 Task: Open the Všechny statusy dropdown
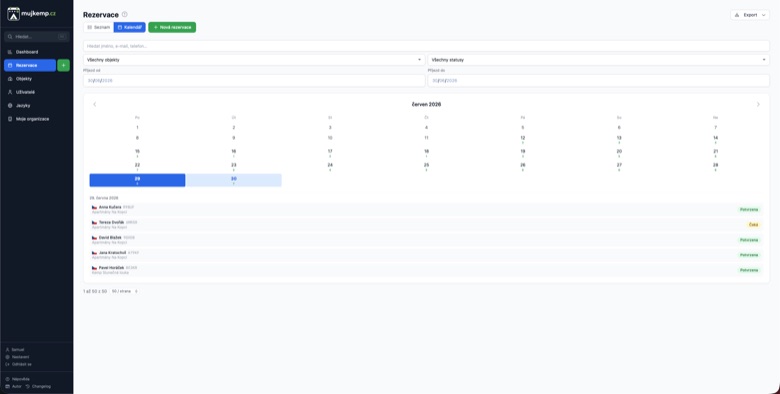[598, 60]
